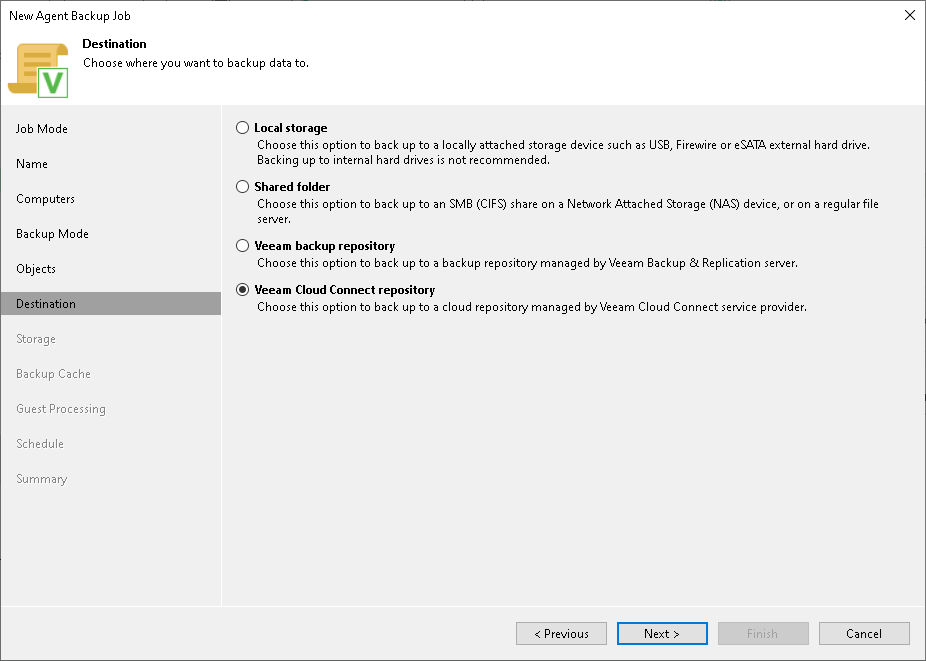The image size is (926, 661).
Task: Go to the Schedule step
Action: 40,443
